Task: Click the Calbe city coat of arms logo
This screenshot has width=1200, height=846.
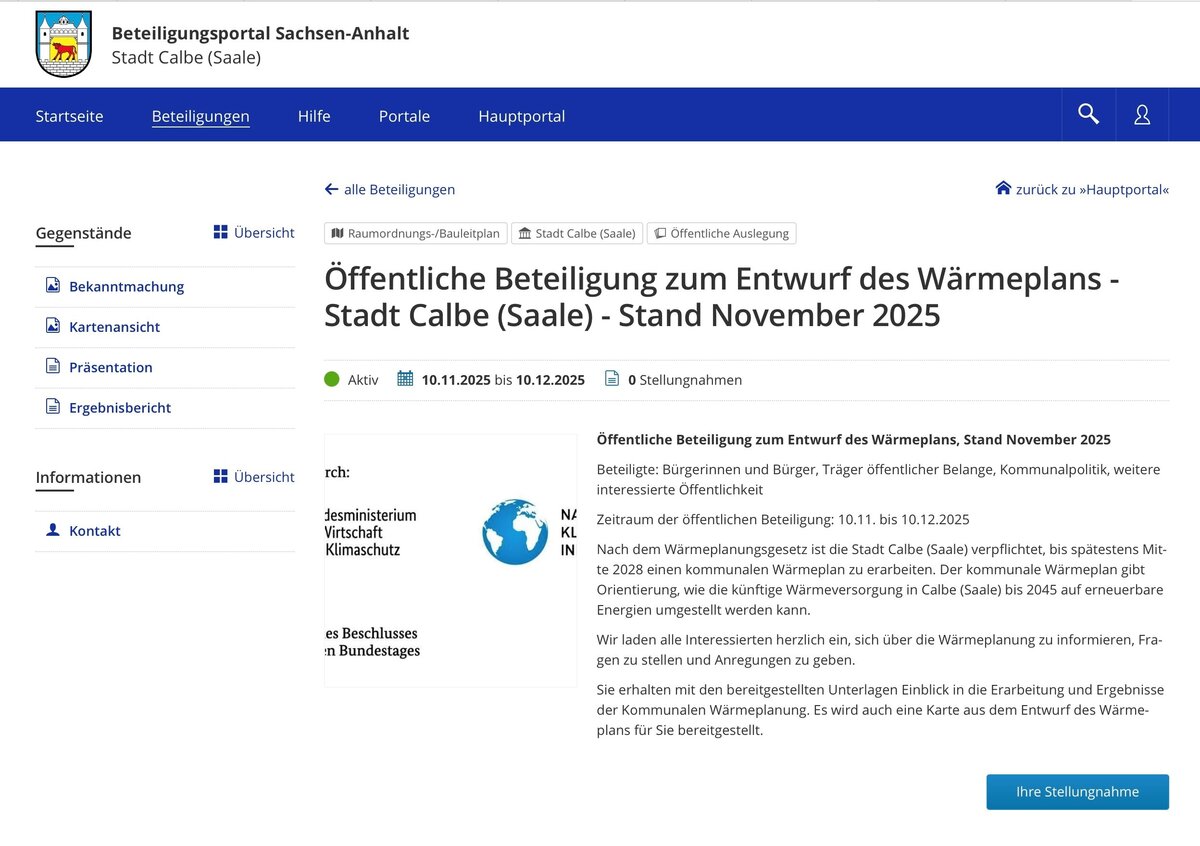Action: coord(63,44)
